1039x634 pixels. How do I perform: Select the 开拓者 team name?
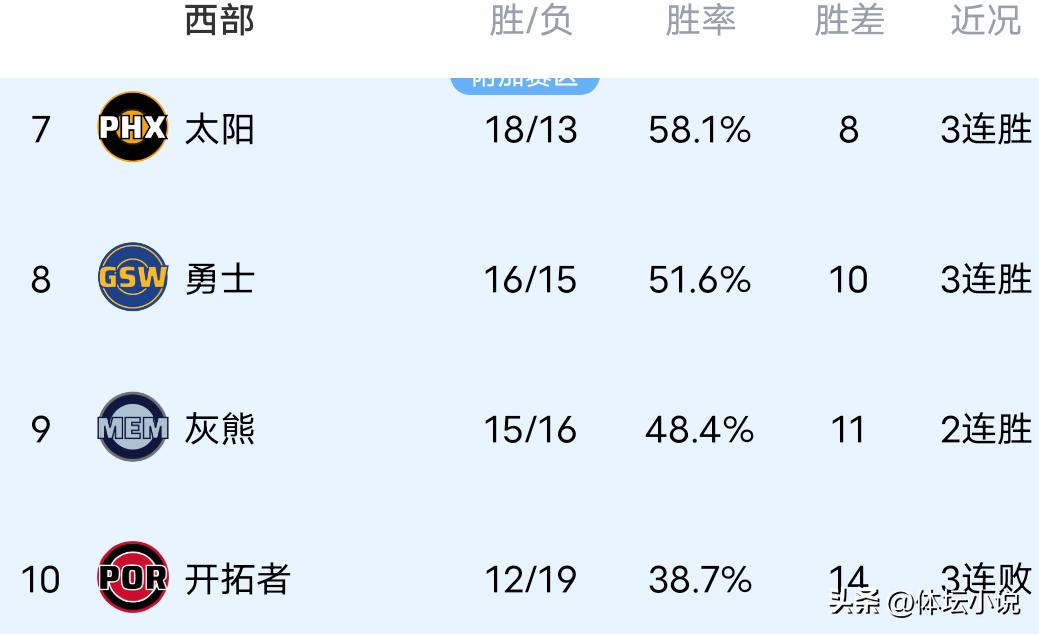tap(237, 579)
